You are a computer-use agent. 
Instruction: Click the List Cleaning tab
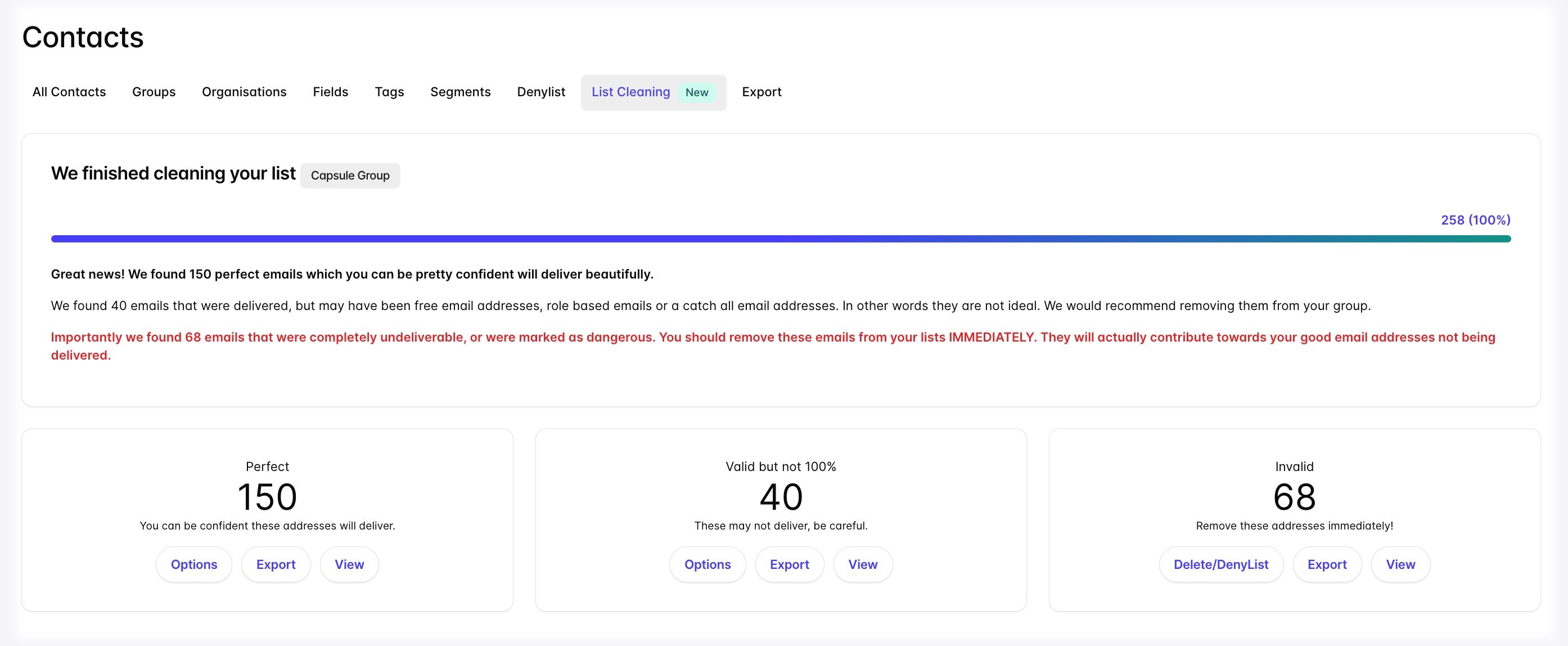coord(630,92)
